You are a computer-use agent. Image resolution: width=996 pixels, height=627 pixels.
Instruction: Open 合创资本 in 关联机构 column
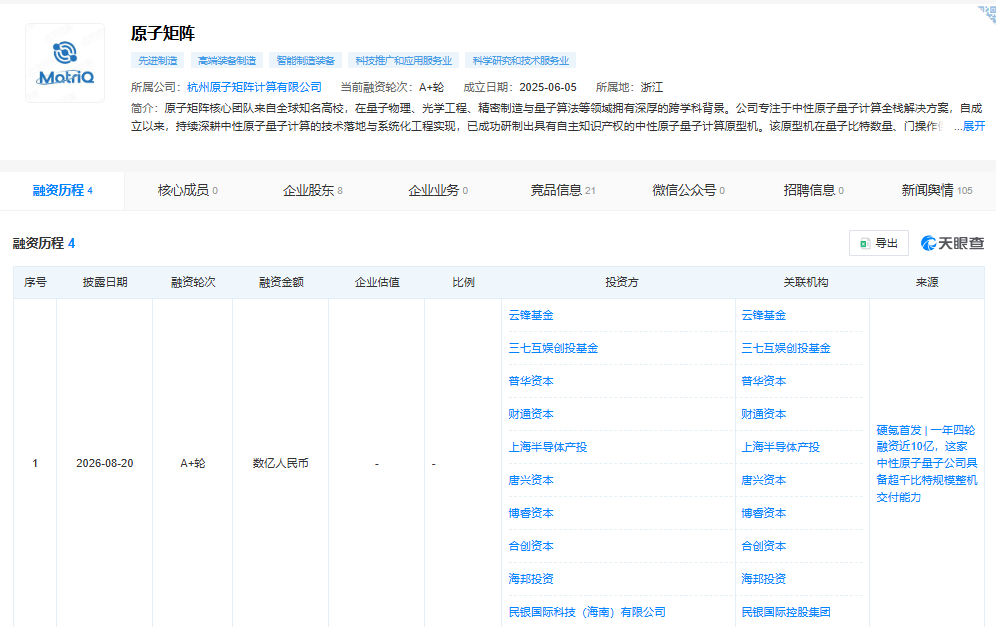(x=764, y=546)
